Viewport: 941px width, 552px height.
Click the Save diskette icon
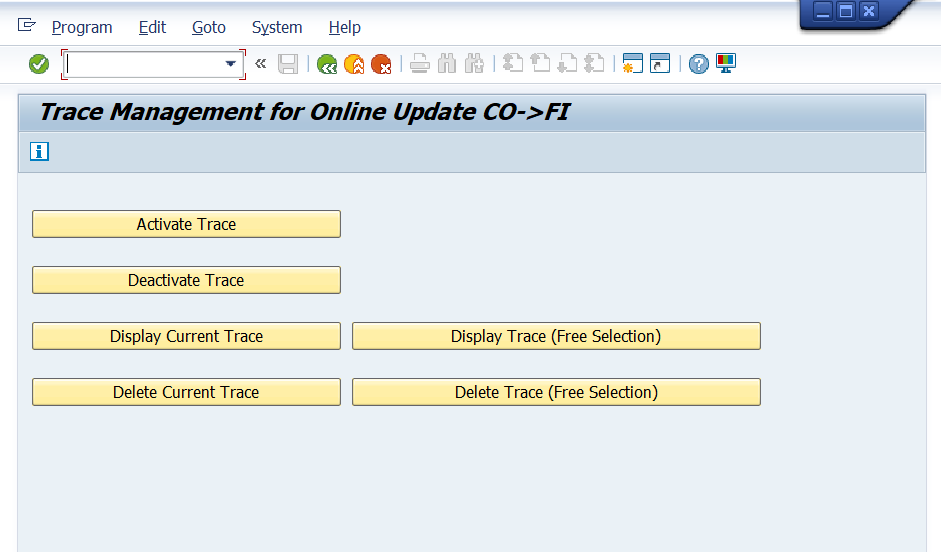pyautogui.click(x=288, y=64)
